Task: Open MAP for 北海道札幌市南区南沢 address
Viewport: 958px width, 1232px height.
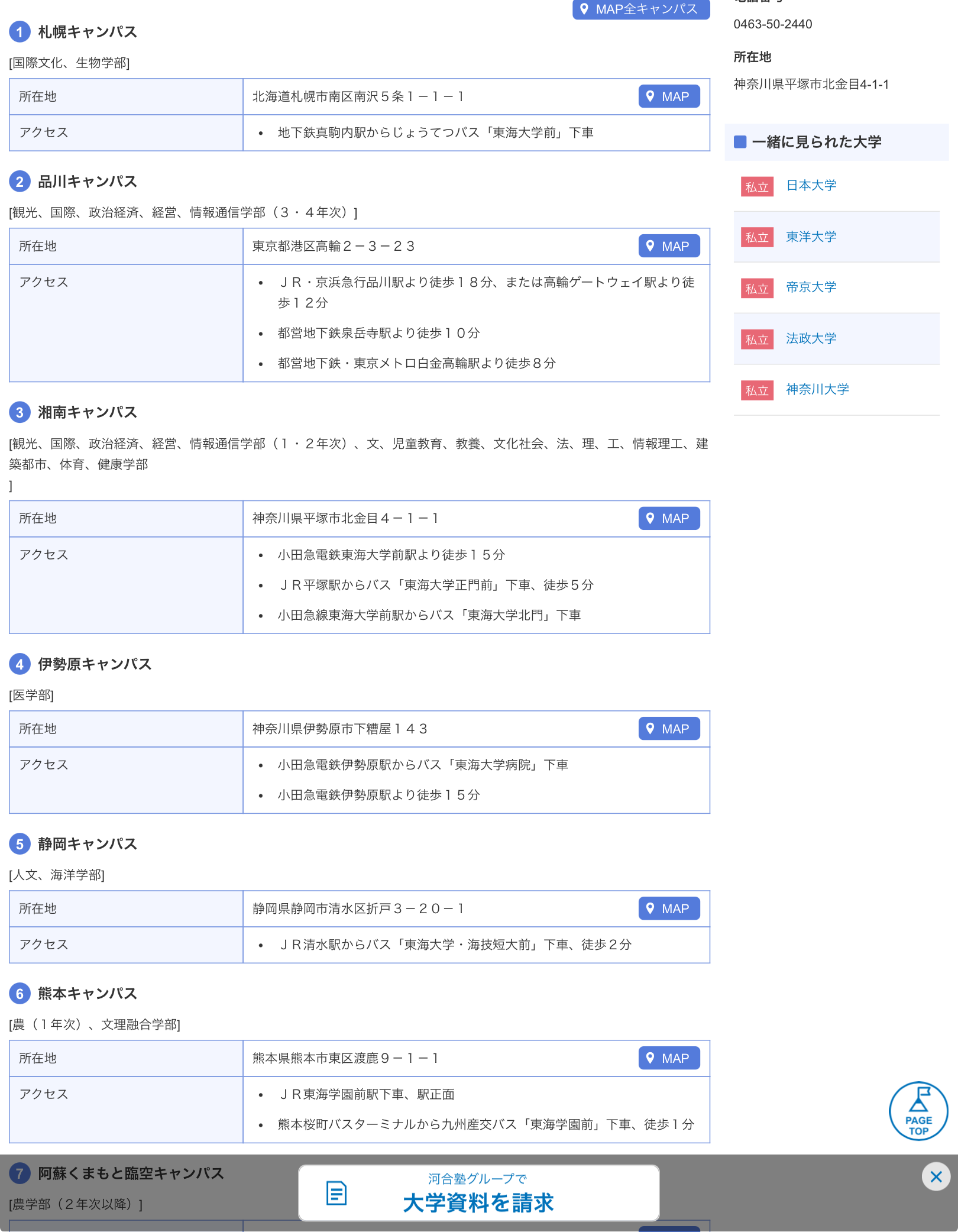Action: tap(669, 96)
